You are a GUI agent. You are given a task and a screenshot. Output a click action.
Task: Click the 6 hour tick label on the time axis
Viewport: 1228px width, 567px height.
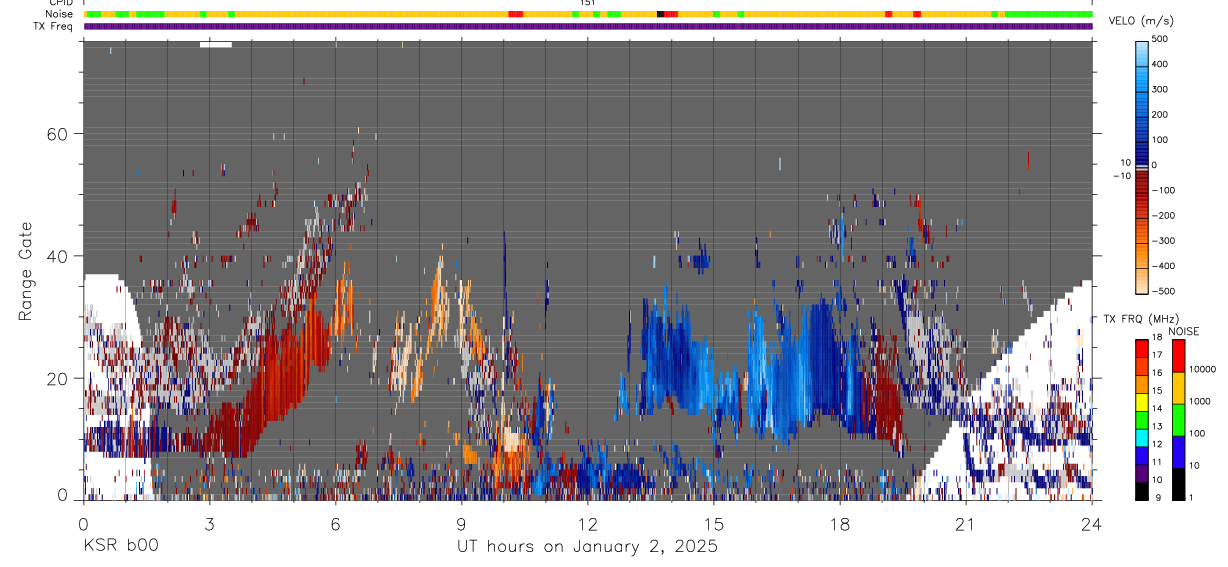tap(335, 524)
